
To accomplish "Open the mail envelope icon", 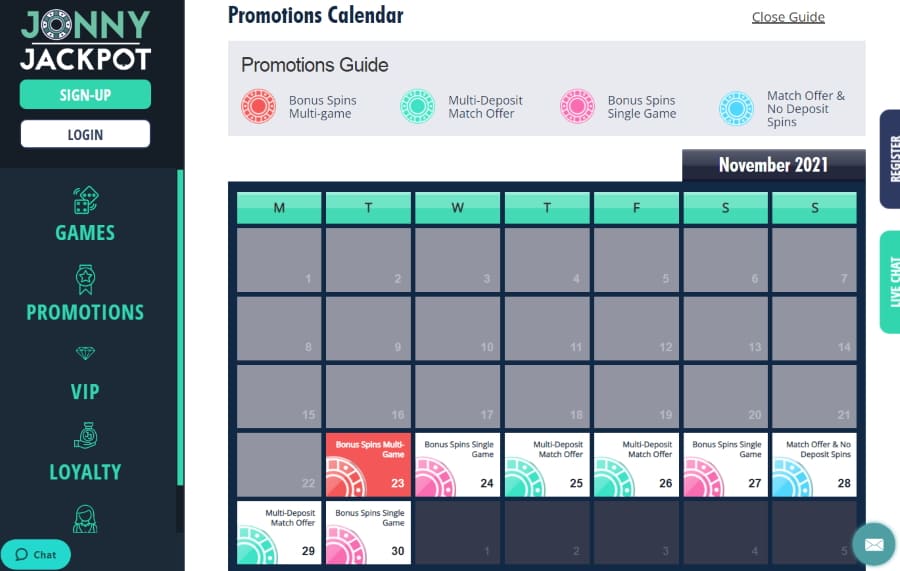I will click(x=874, y=544).
